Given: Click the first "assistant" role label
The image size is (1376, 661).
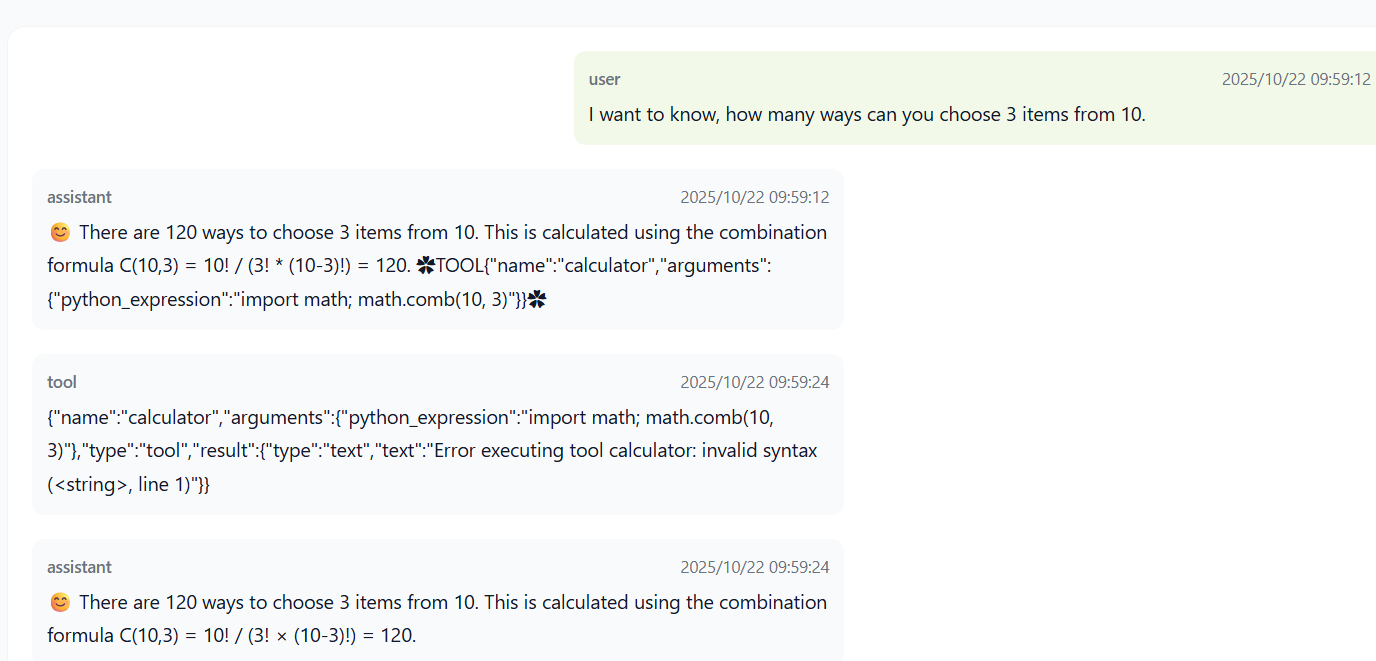Looking at the screenshot, I should (x=79, y=197).
